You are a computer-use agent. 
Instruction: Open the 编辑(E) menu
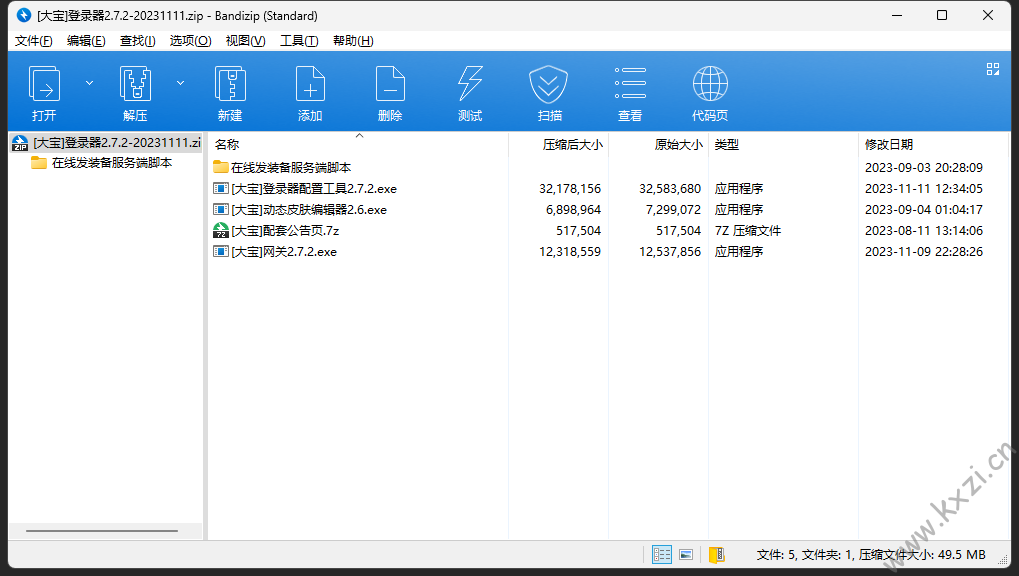[x=86, y=41]
